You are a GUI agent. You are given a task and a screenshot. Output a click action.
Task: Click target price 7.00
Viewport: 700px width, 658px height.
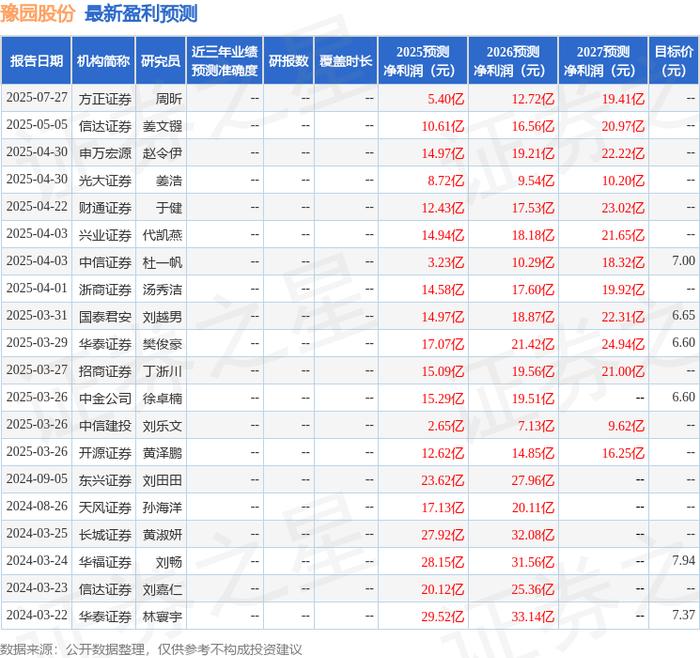tap(683, 260)
